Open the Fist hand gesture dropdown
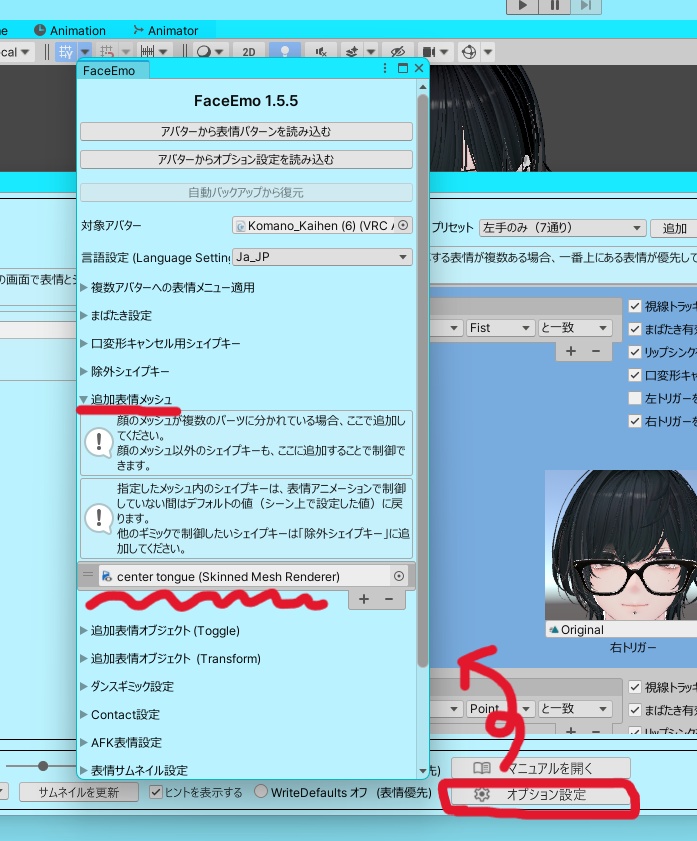This screenshot has height=841, width=697. click(500, 328)
